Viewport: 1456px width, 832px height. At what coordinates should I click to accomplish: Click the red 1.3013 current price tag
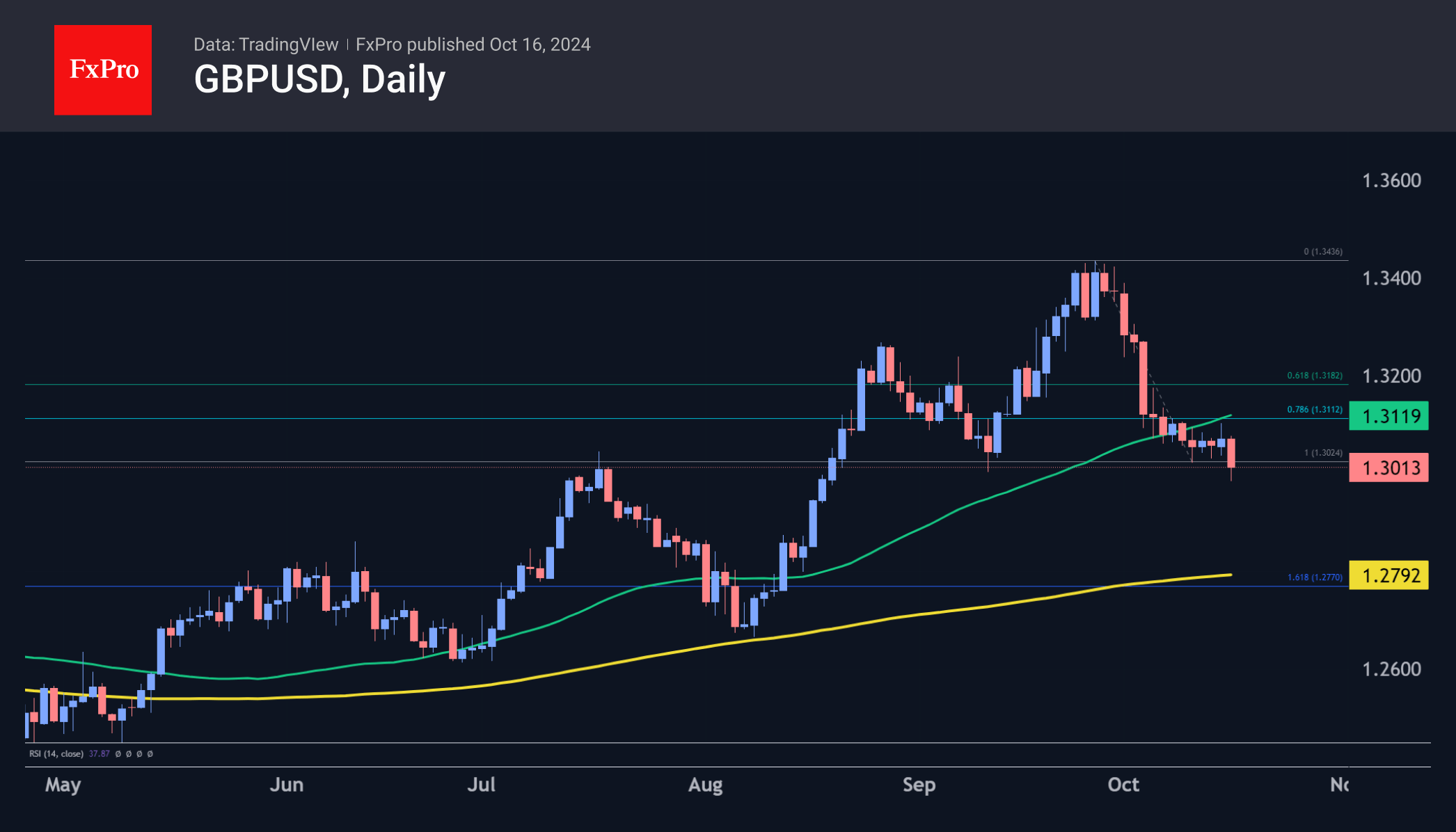[1388, 467]
